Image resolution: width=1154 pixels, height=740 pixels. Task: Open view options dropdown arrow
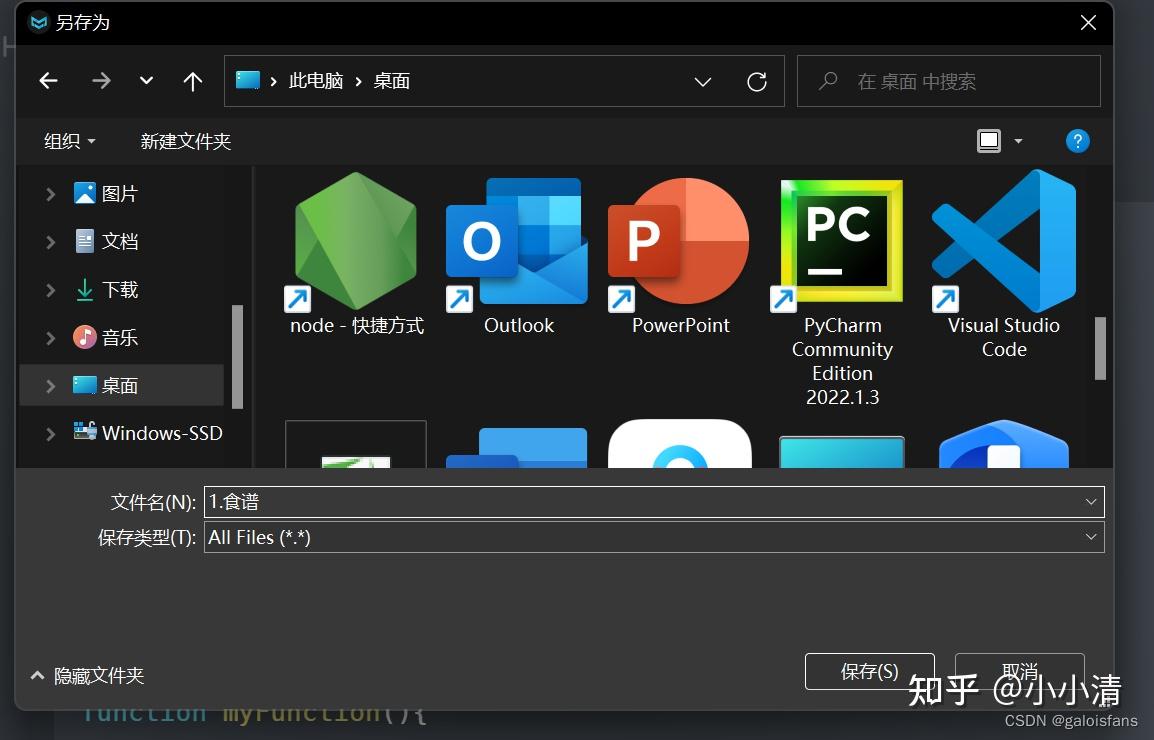tap(1019, 141)
